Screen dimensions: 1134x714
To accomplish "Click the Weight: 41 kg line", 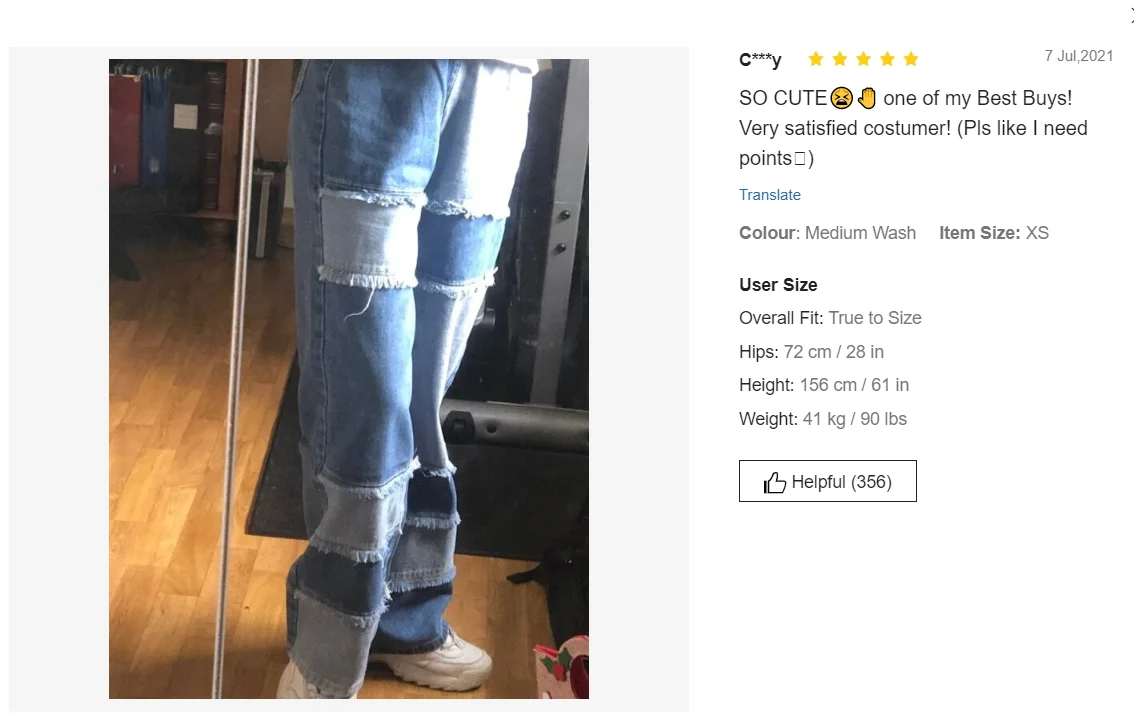I will pos(823,419).
